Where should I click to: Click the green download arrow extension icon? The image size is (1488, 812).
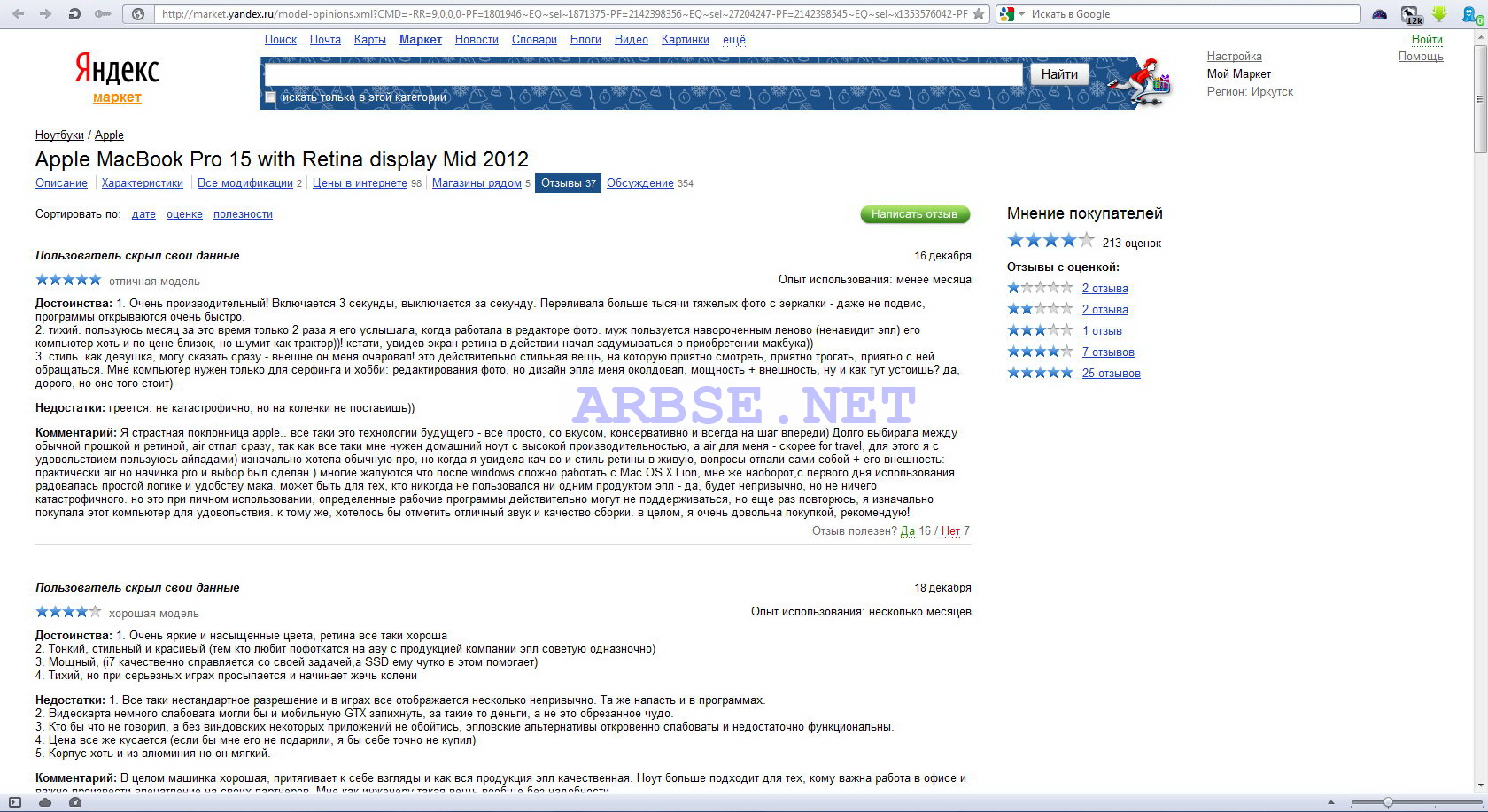1439,14
